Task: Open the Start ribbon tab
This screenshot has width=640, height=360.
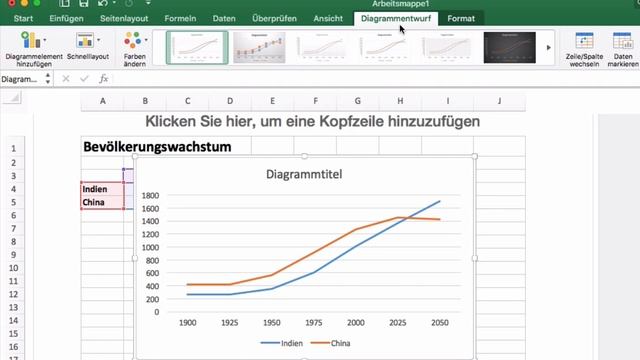Action: point(23,18)
